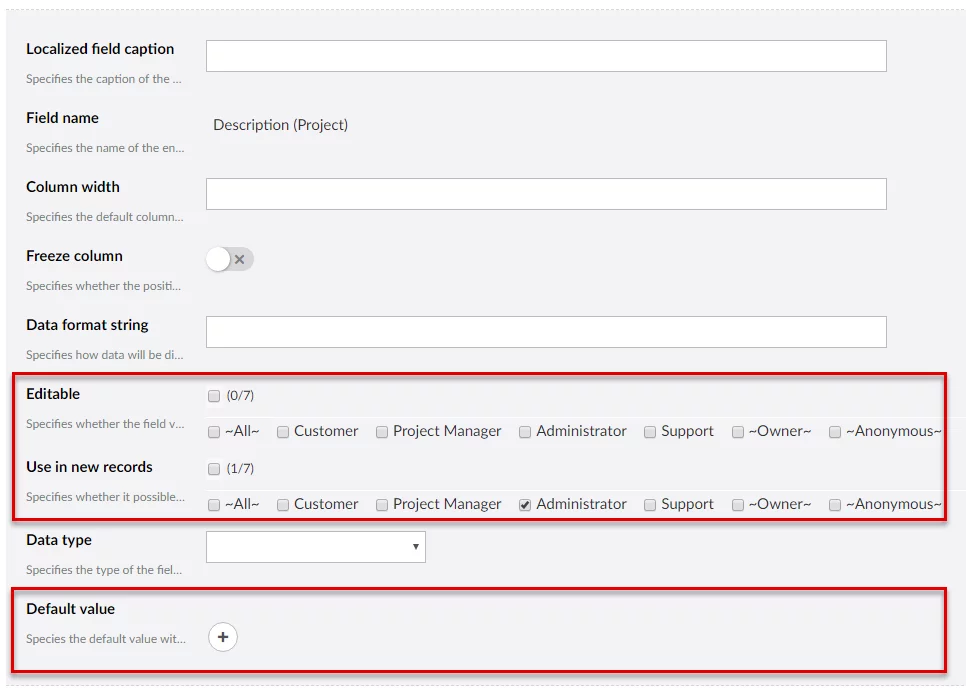Enable Project Manager in the Editable row
This screenshot has height=689, width=966.
pyautogui.click(x=382, y=432)
